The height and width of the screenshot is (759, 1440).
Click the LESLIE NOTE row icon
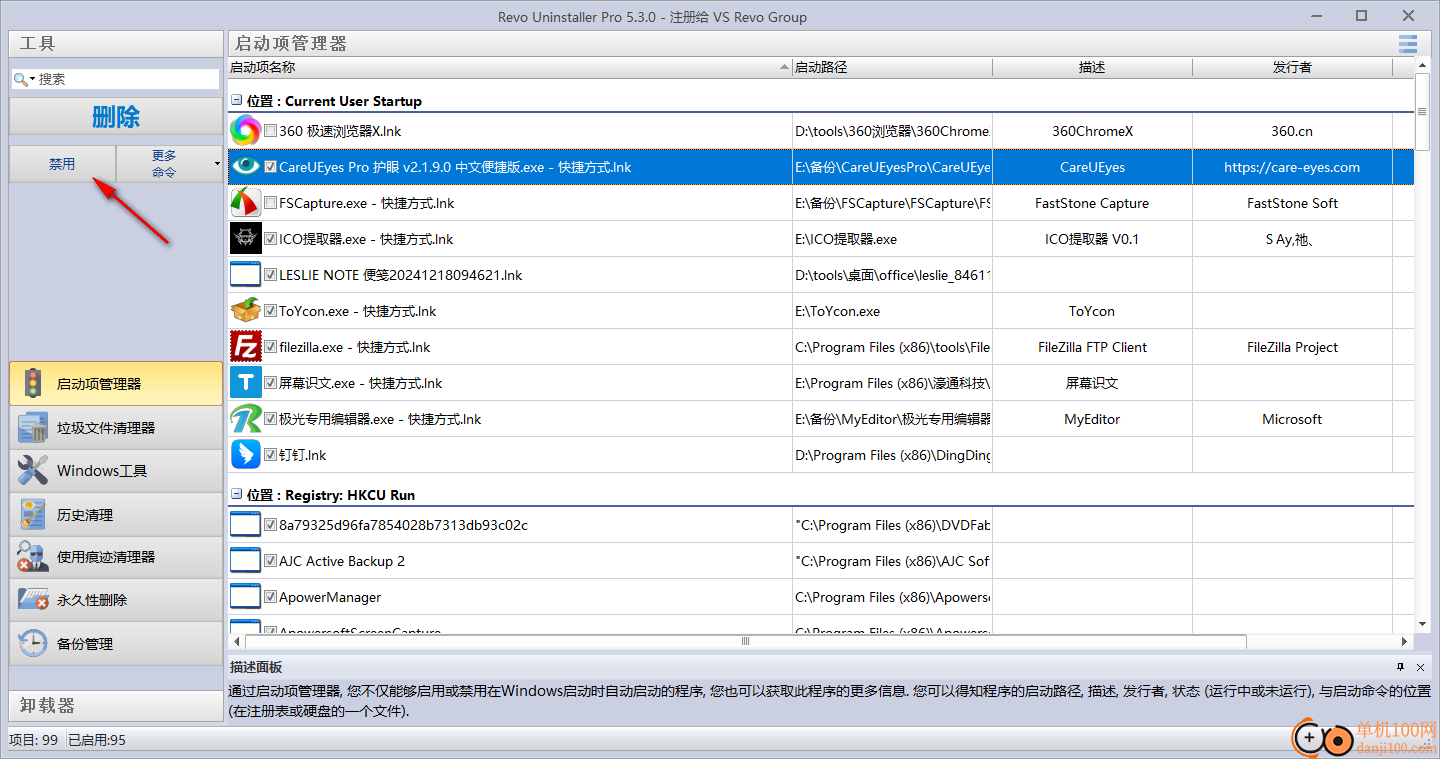(x=245, y=275)
